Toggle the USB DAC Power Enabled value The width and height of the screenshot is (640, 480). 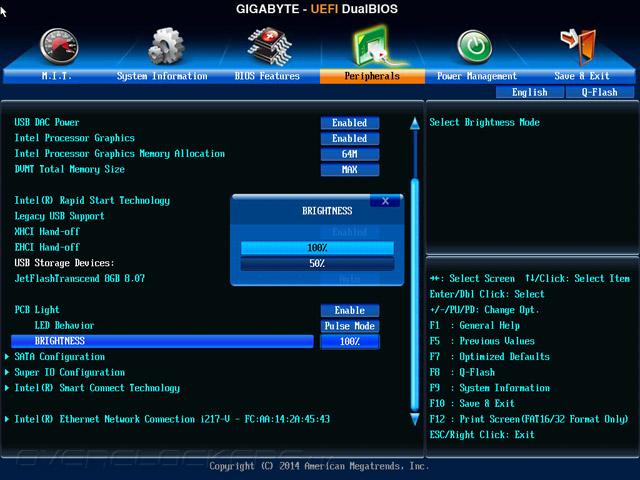[x=350, y=123]
